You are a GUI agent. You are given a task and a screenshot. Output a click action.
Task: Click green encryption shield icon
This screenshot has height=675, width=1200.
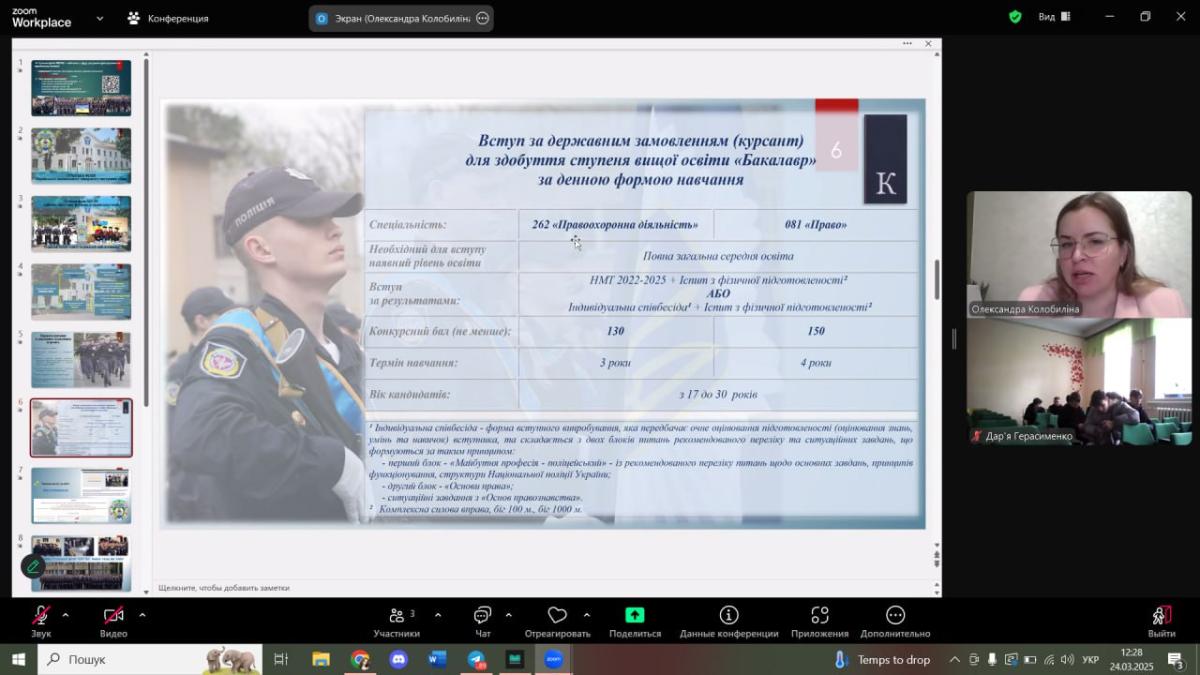(x=1015, y=17)
